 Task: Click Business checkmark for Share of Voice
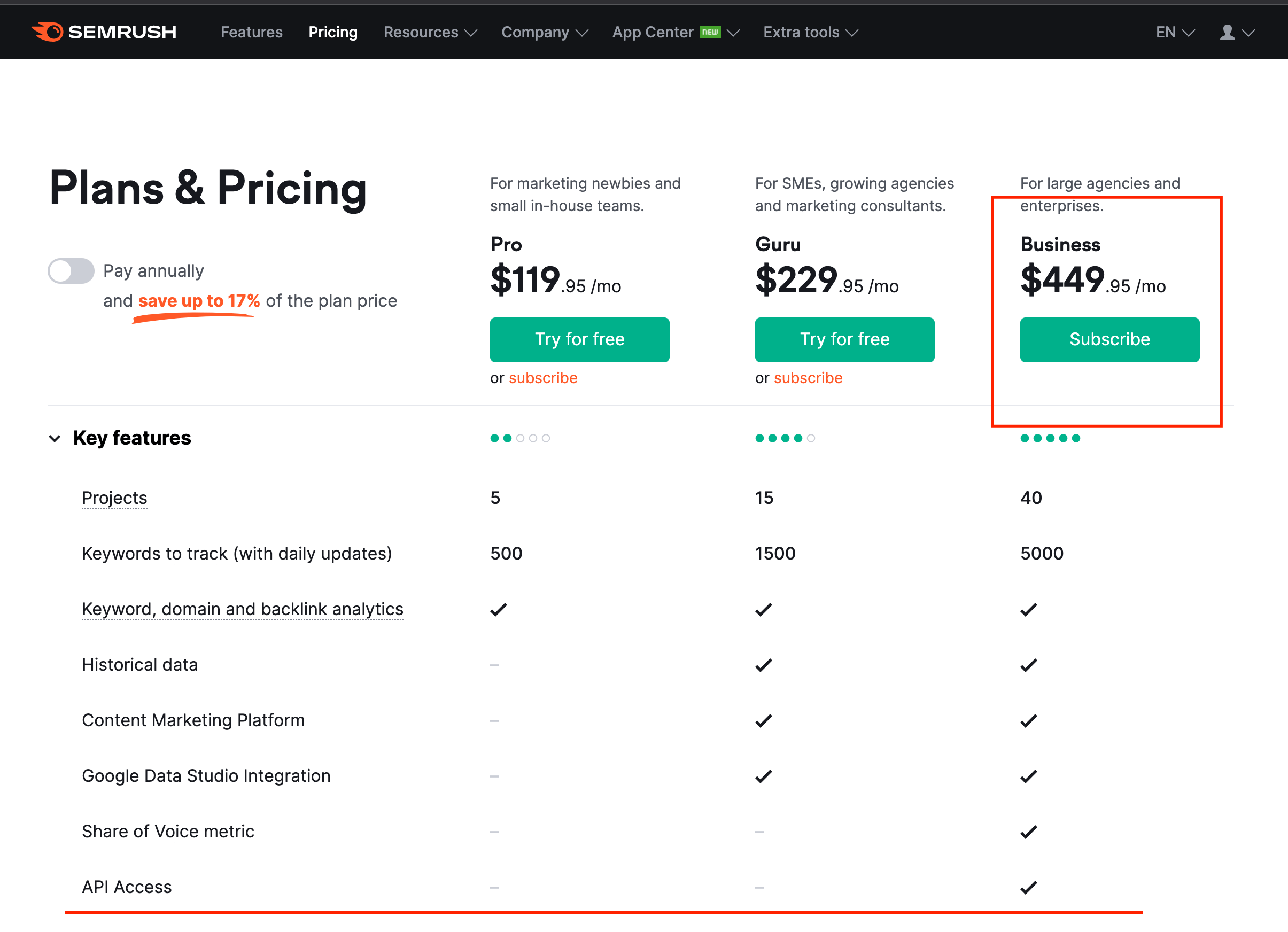pyautogui.click(x=1028, y=832)
